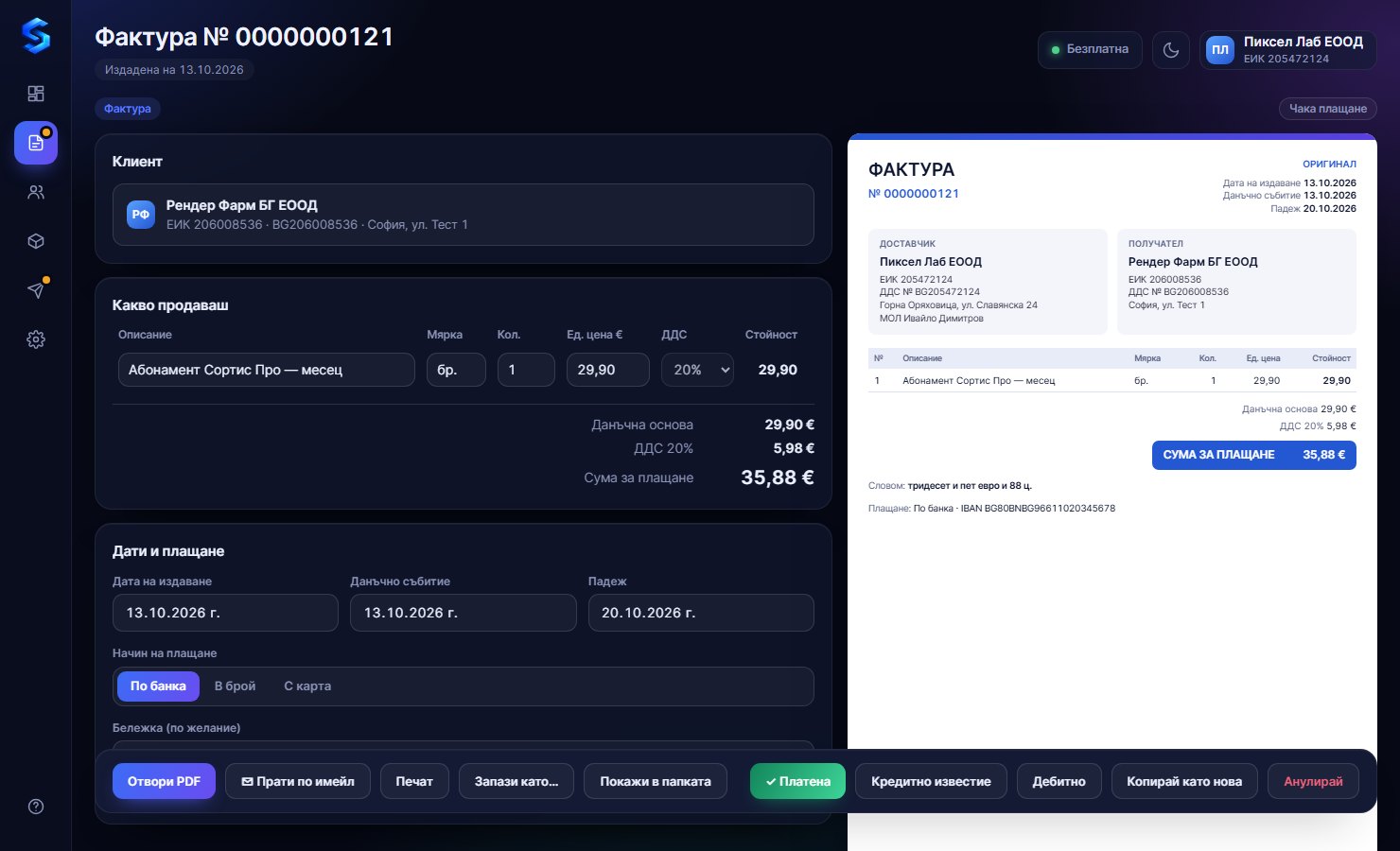Click the IBAN BG80BNBG96611020345678 text
1400x851 pixels.
click(1038, 509)
